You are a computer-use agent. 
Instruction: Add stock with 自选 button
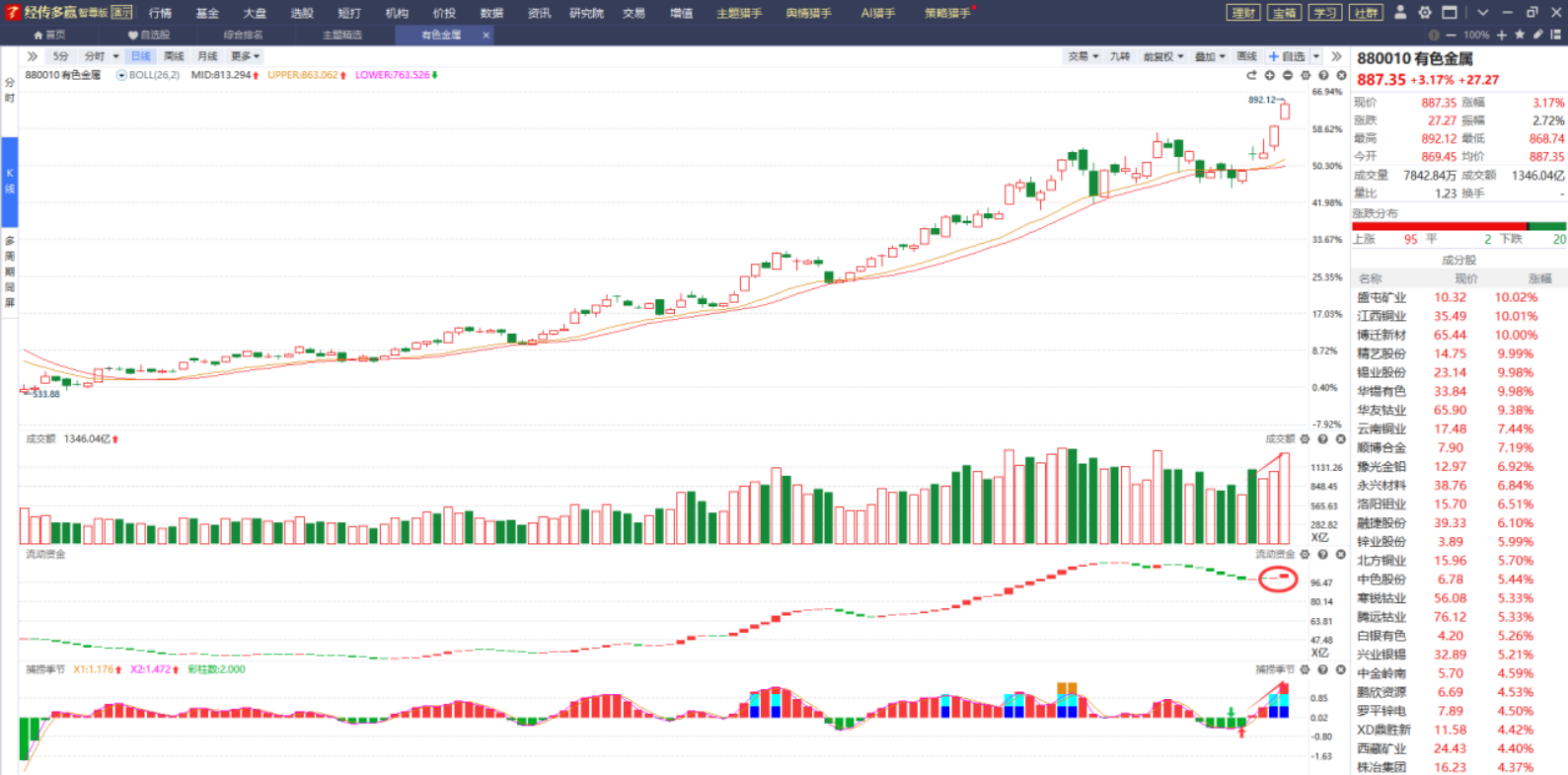pos(1287,56)
